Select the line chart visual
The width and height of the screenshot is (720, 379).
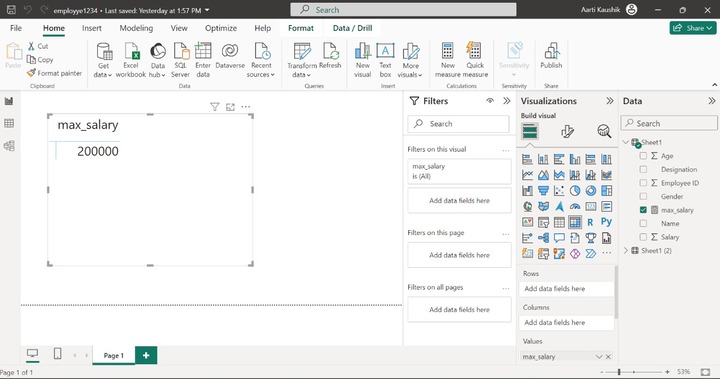click(x=527, y=175)
